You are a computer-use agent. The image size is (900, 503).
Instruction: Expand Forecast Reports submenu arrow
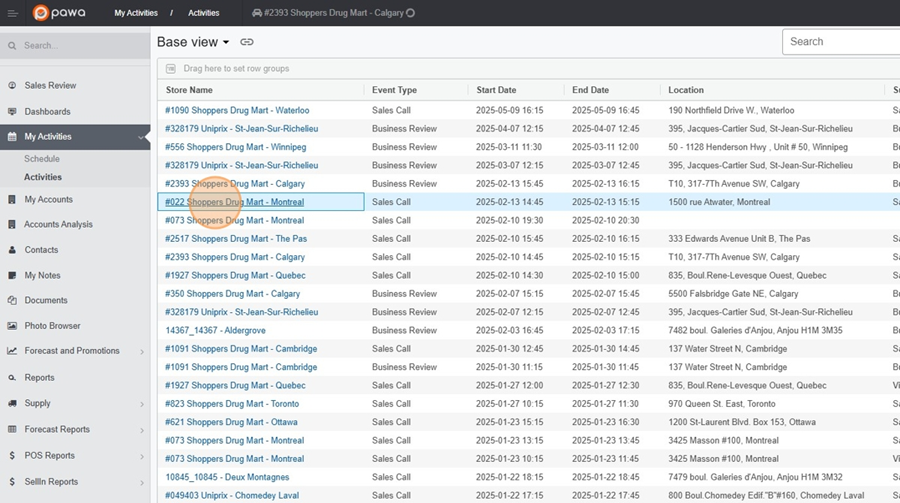[x=142, y=430]
